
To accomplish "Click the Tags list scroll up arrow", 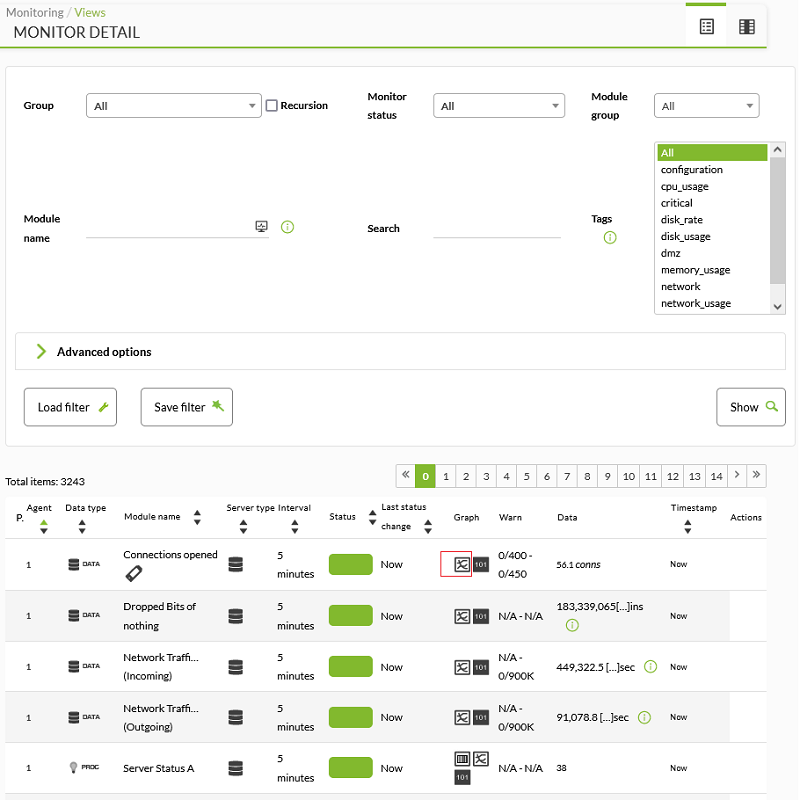I will [778, 149].
